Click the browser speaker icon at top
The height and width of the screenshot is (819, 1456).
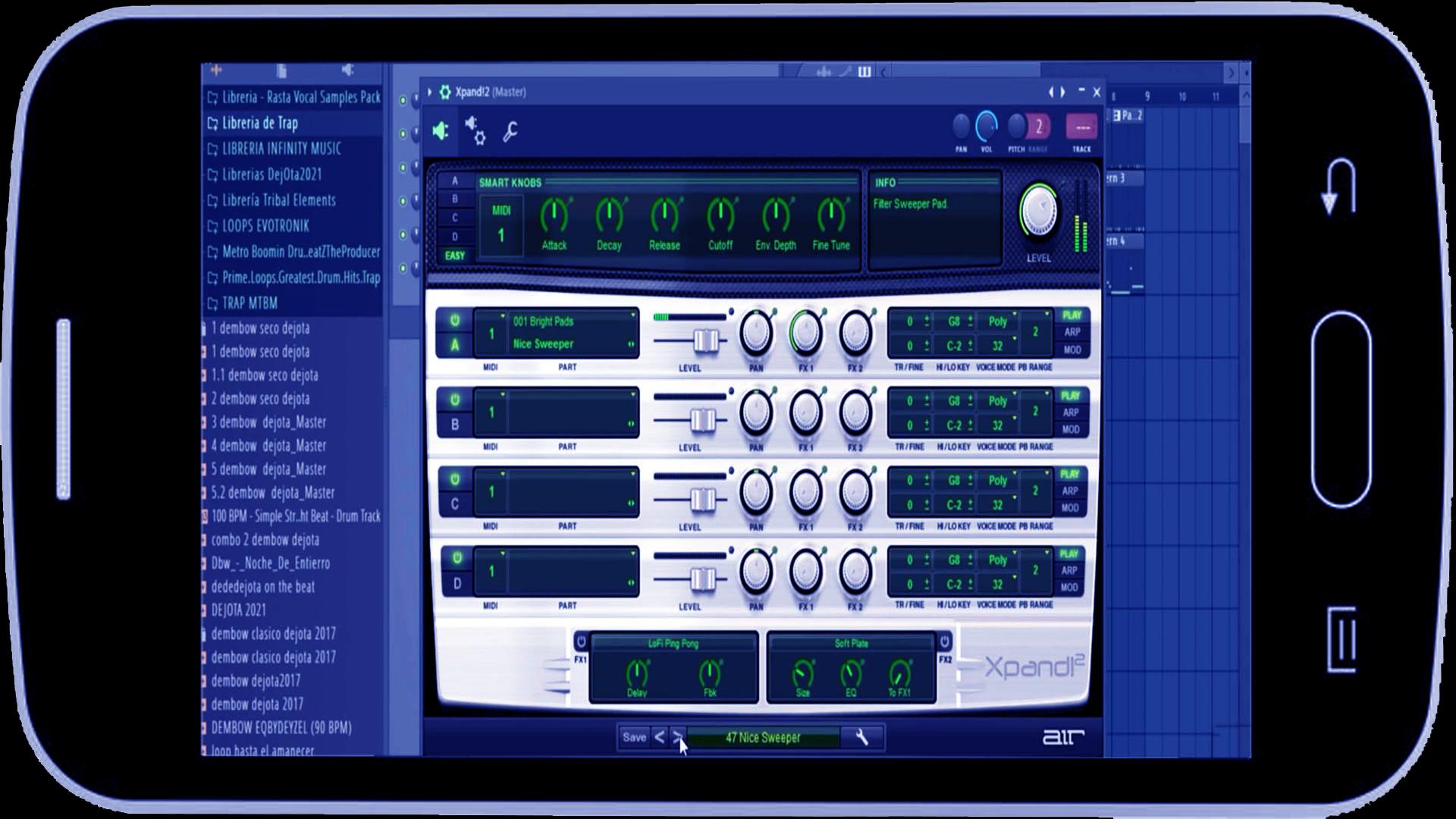coord(347,70)
